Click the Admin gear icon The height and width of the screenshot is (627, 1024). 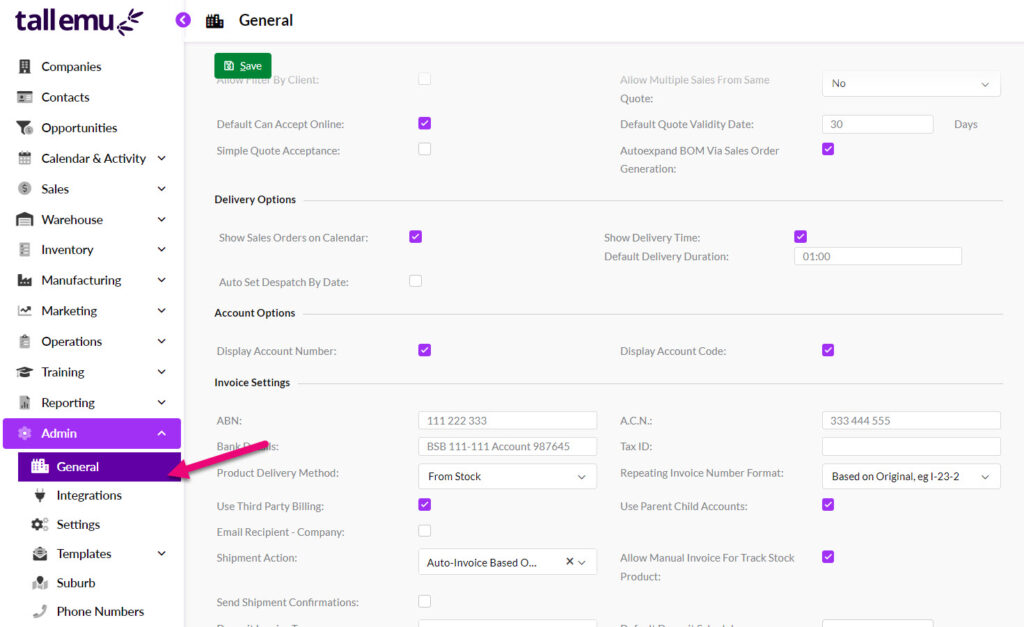[25, 433]
